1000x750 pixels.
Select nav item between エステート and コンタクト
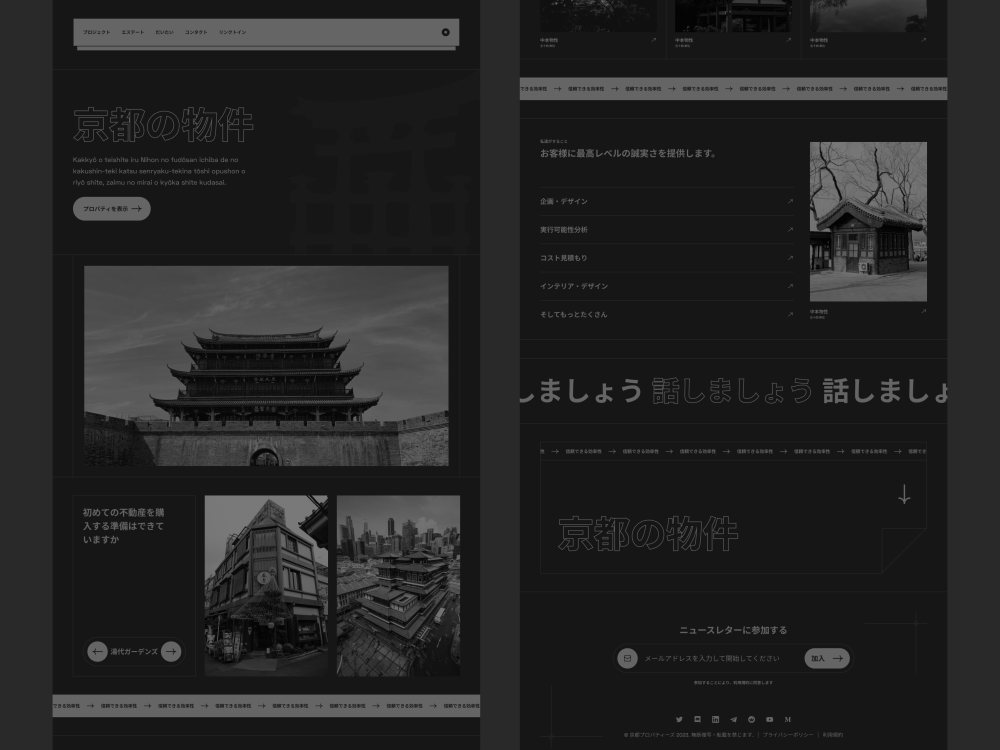(165, 32)
